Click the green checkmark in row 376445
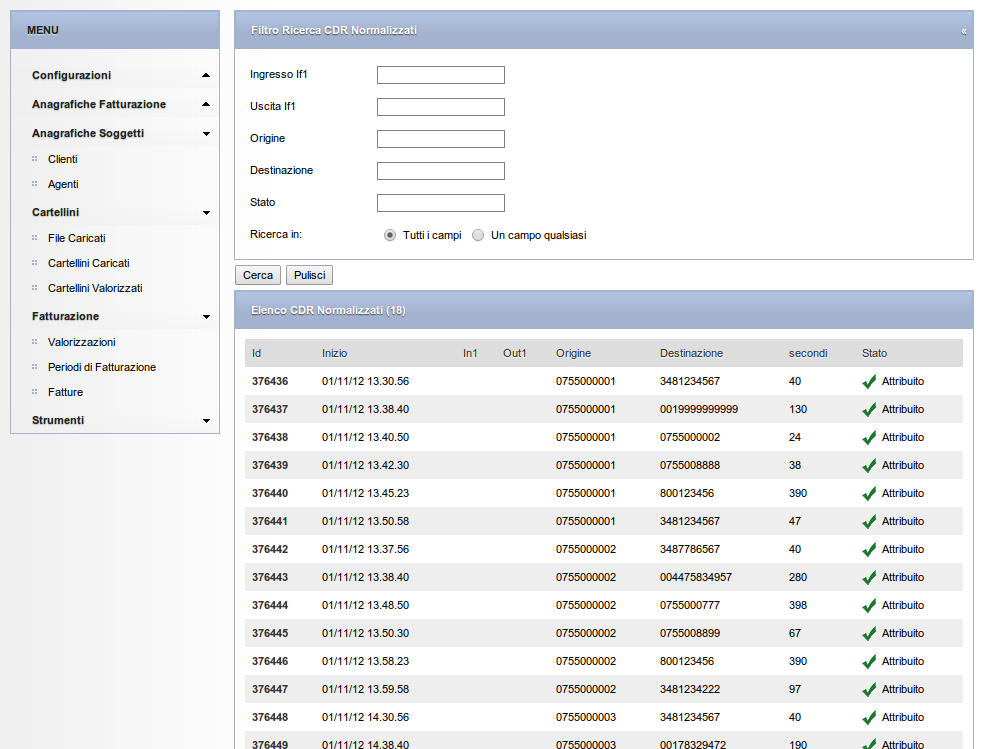The image size is (984, 749). point(869,634)
